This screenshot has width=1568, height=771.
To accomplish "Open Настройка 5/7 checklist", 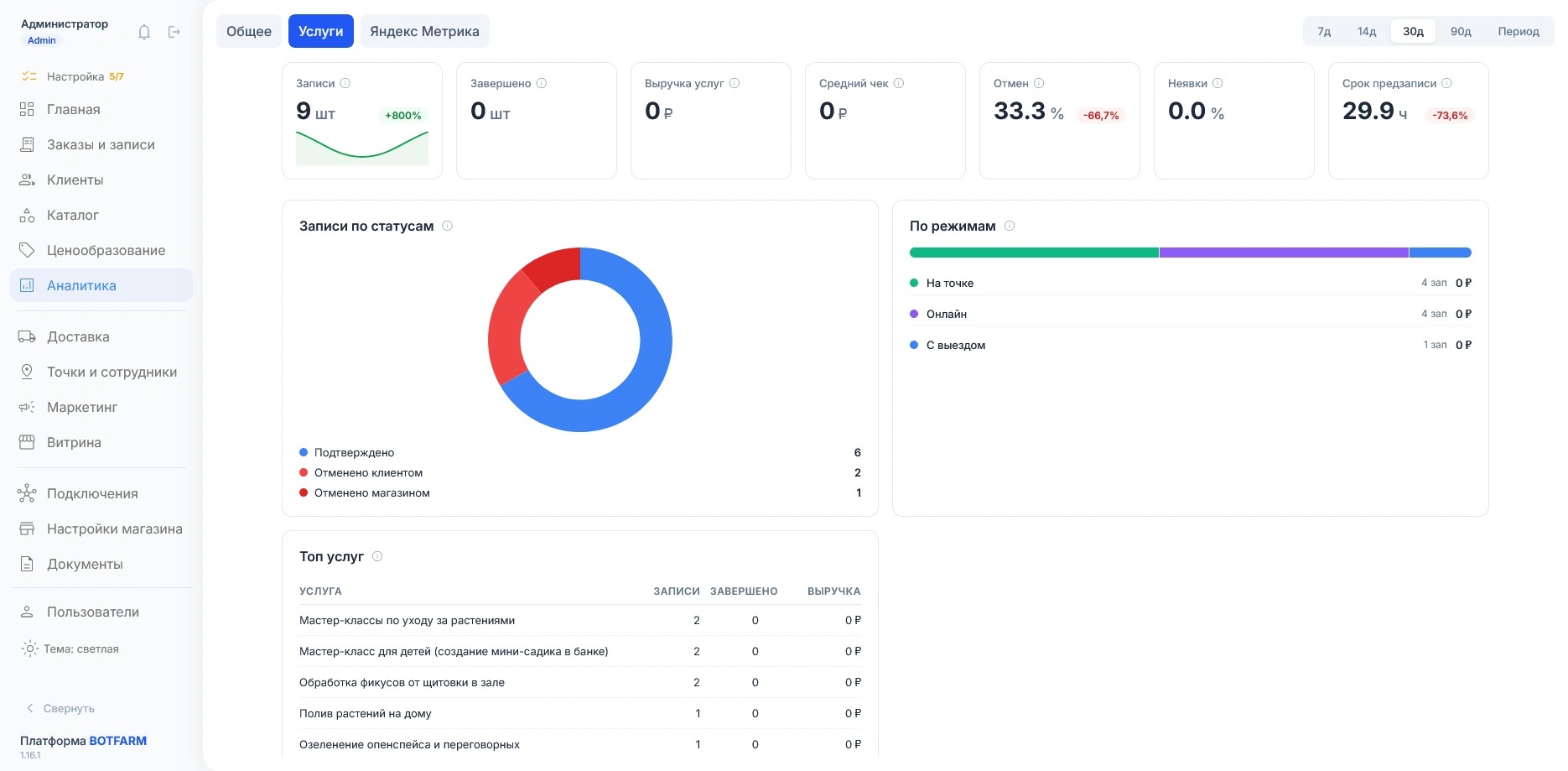I will [x=73, y=76].
